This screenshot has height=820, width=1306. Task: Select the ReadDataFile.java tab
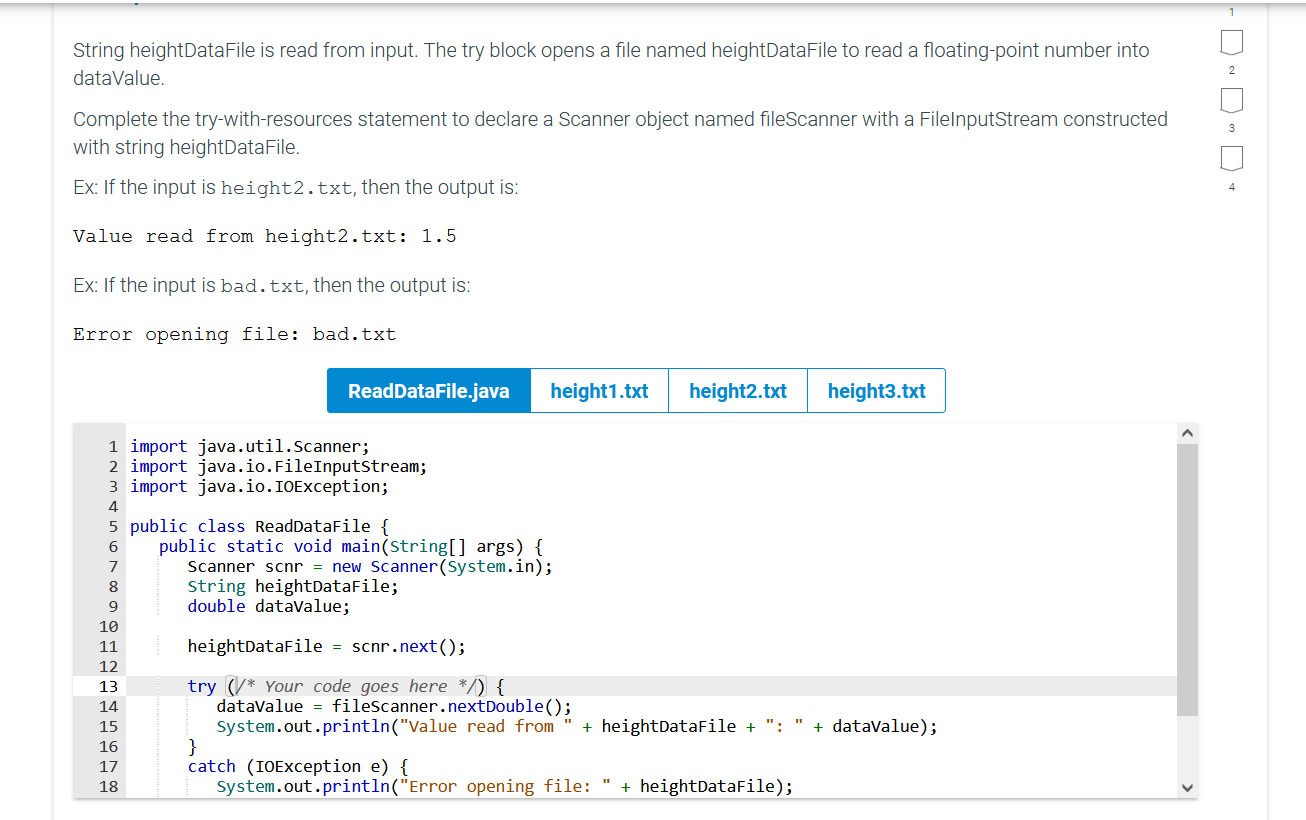428,390
